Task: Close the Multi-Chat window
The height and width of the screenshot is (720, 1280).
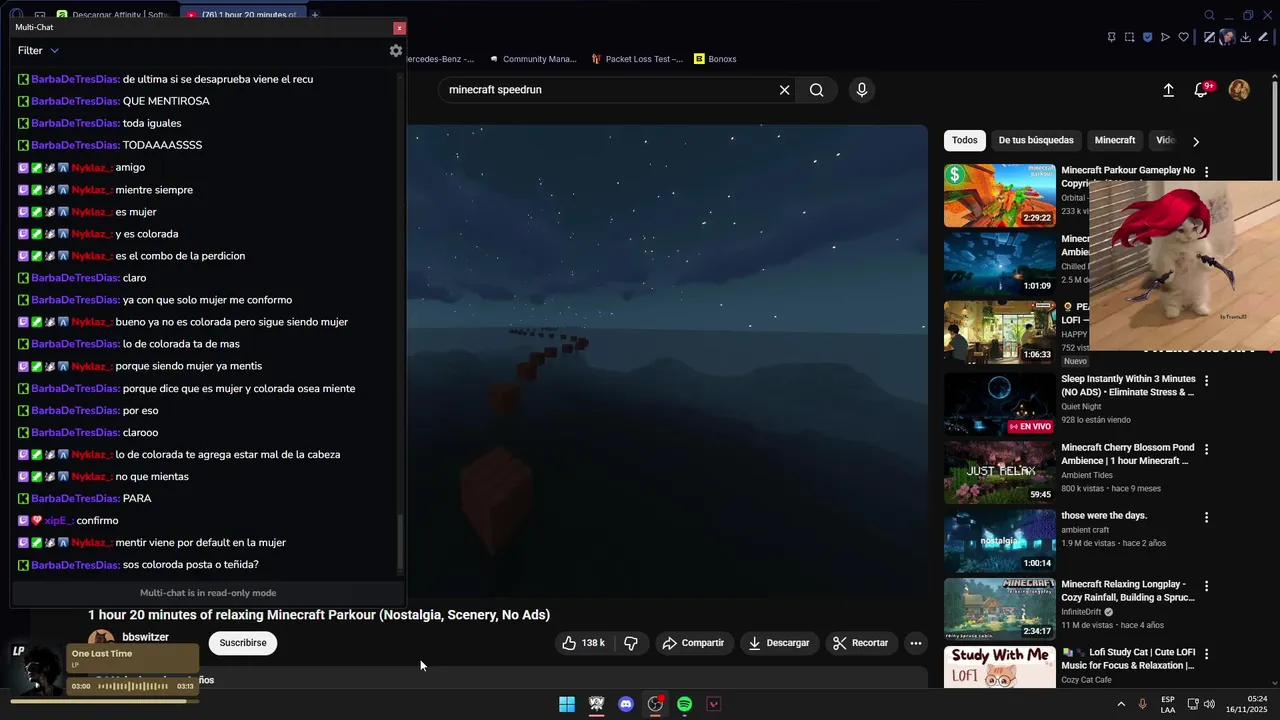Action: point(399,28)
